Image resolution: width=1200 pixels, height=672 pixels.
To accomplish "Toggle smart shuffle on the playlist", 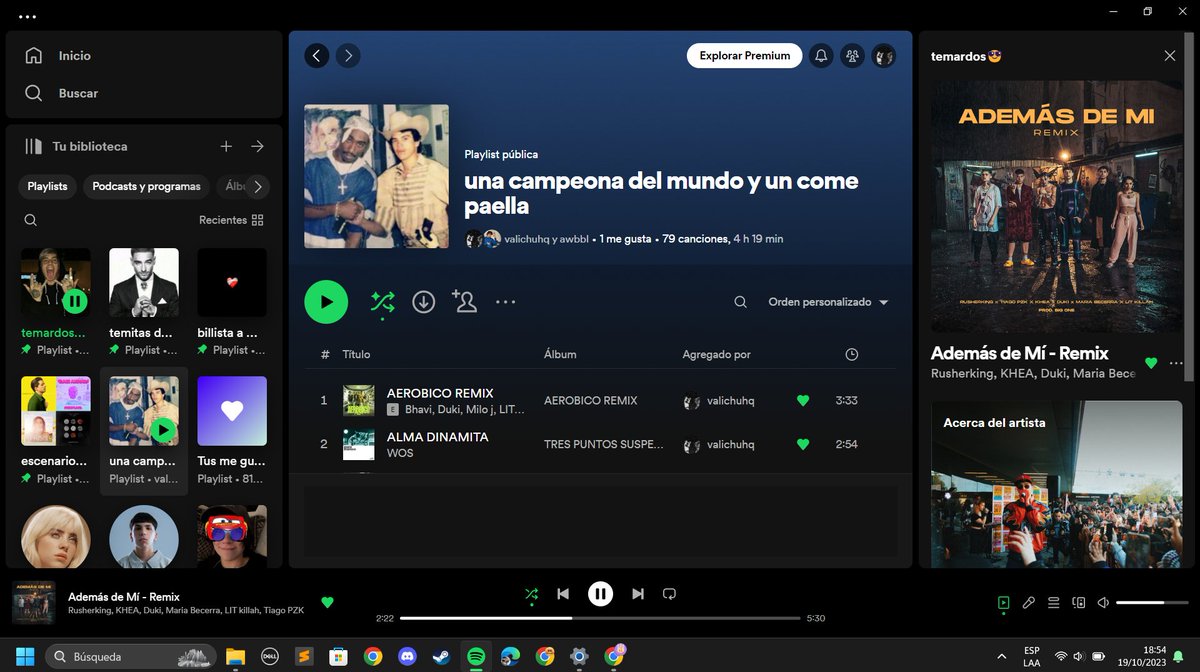I will click(382, 301).
